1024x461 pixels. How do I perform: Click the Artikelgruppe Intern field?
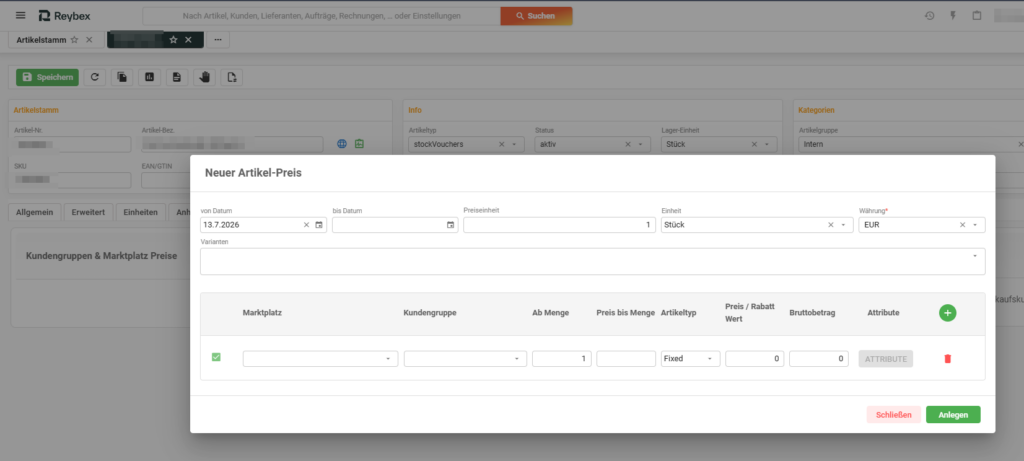click(x=911, y=144)
